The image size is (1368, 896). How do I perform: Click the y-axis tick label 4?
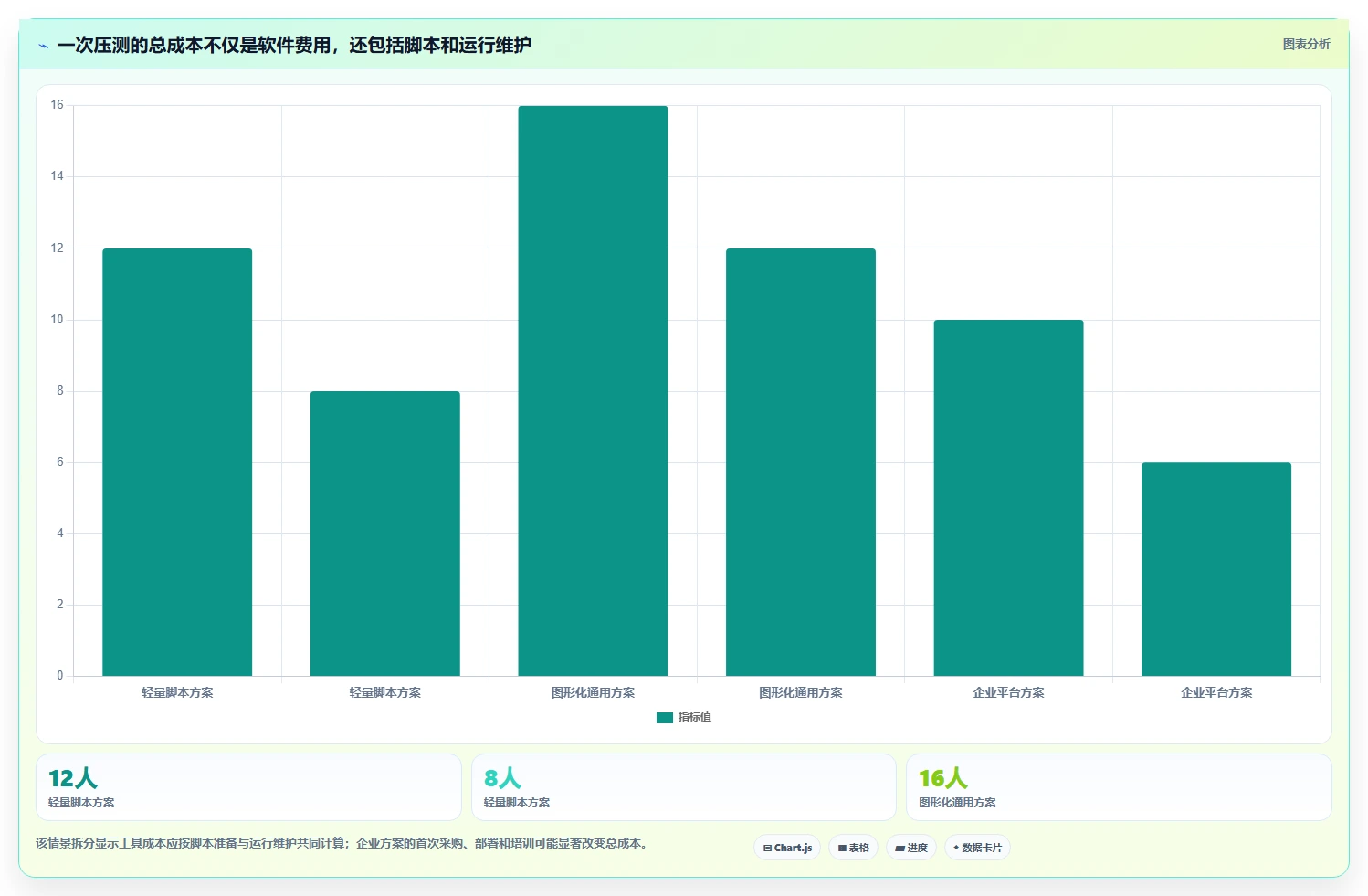pyautogui.click(x=60, y=533)
